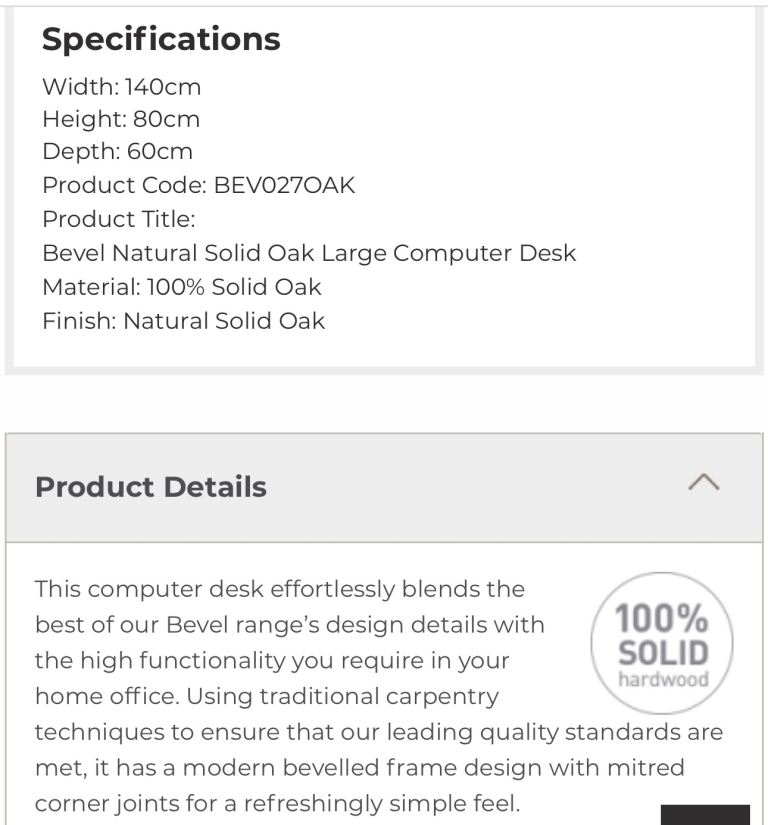Viewport: 768px width, 825px height.
Task: Click the Finish: Natural Solid Oak line
Action: pos(183,321)
